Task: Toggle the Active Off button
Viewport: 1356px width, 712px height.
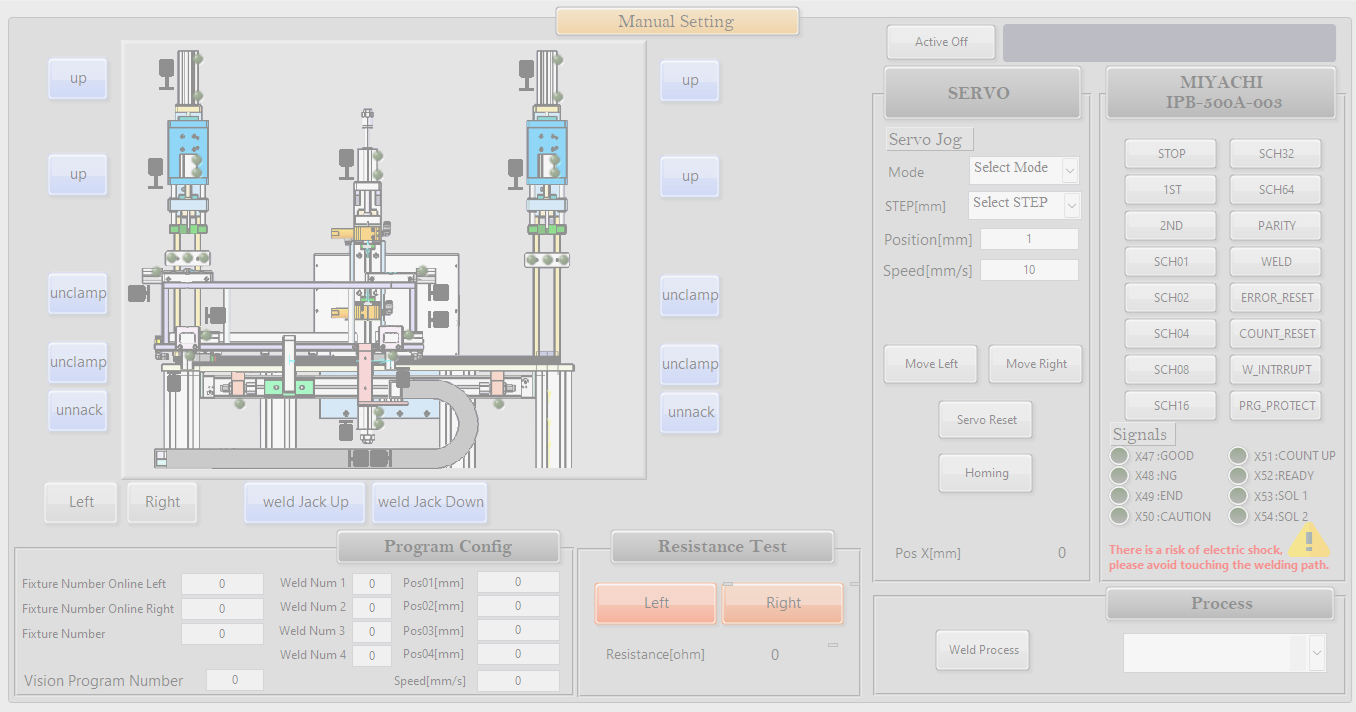Action: pyautogui.click(x=941, y=42)
